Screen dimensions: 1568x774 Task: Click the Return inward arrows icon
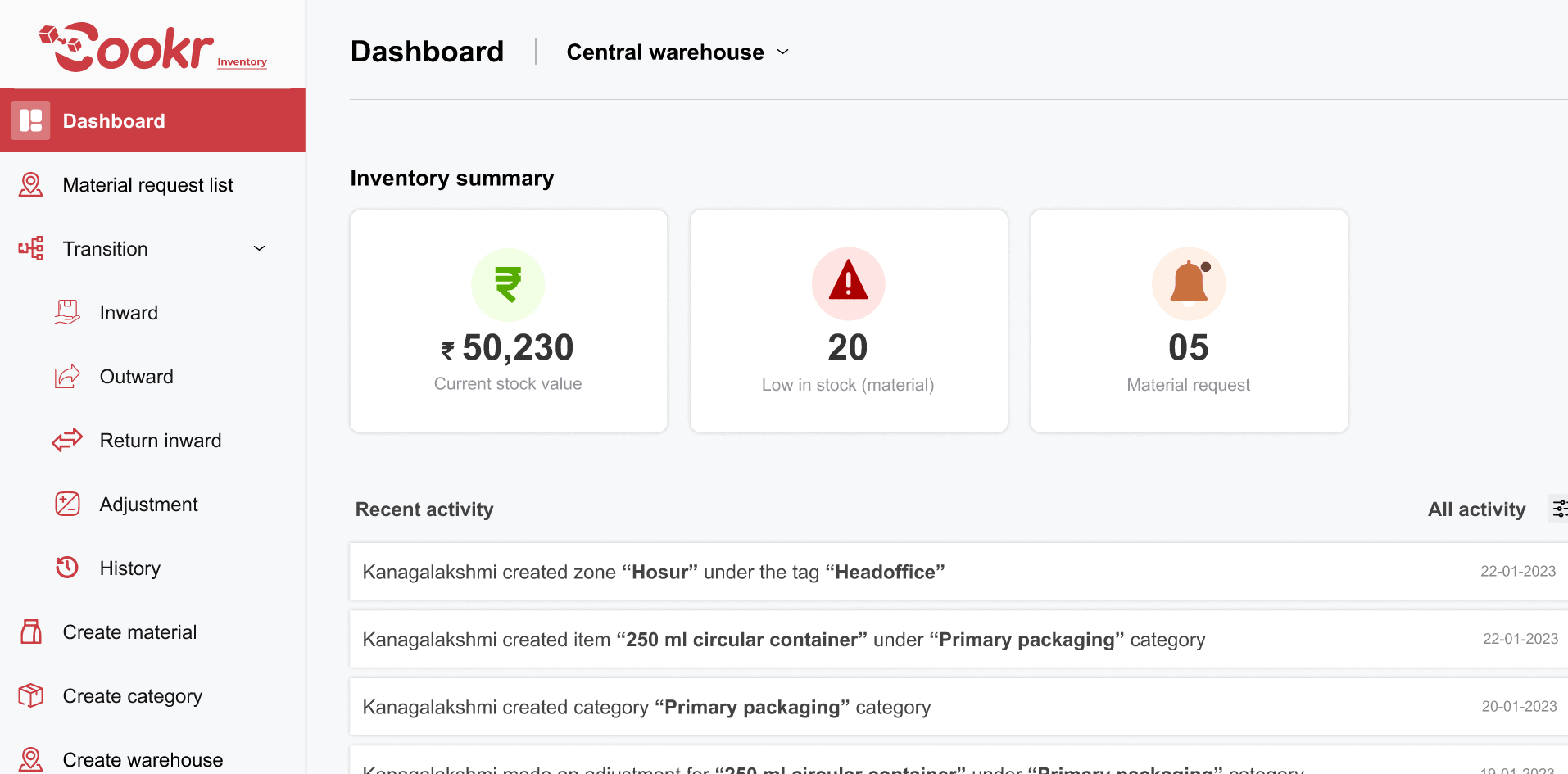point(67,440)
